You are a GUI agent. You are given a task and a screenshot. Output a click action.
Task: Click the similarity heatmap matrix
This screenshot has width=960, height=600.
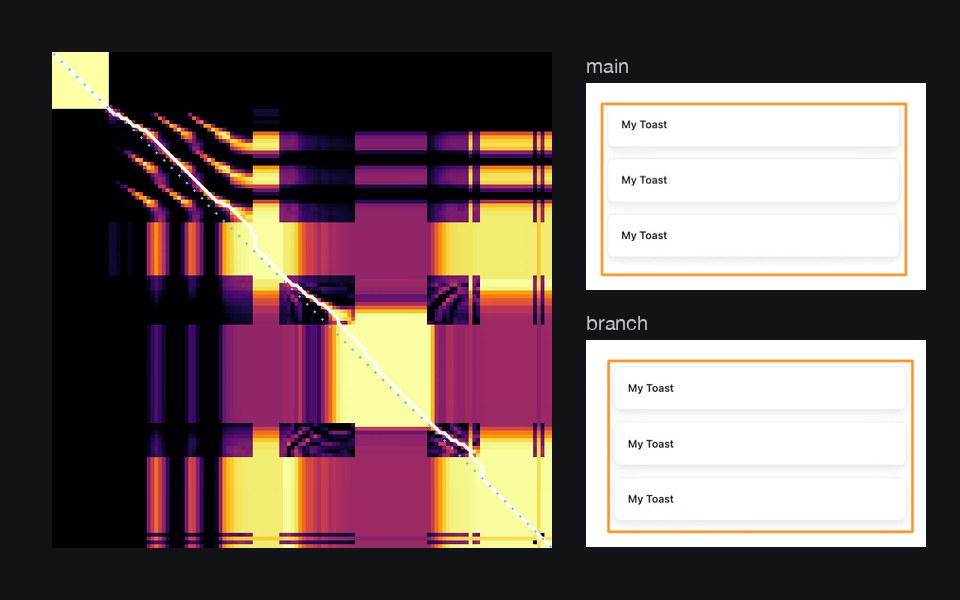tap(302, 300)
